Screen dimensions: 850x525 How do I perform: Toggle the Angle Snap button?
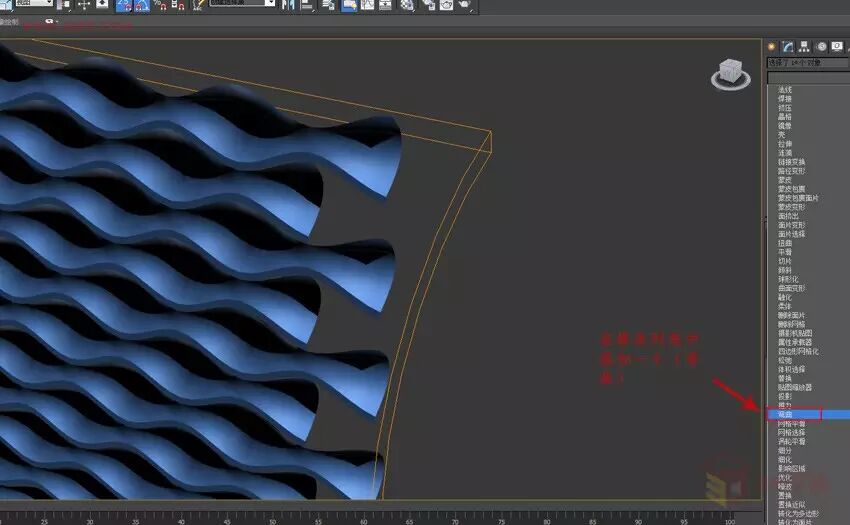[x=143, y=5]
